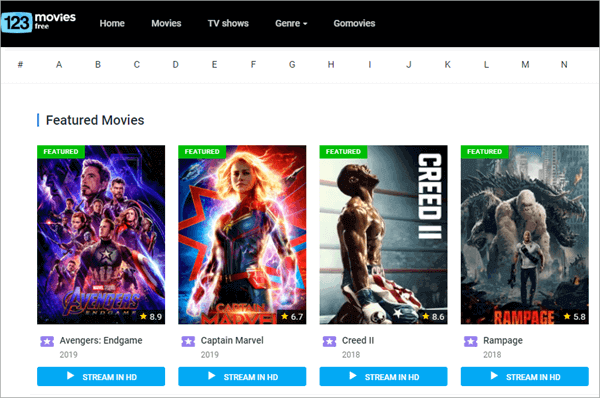Filter titles starting with letter I
Screen dimensions: 600x398
point(370,64)
